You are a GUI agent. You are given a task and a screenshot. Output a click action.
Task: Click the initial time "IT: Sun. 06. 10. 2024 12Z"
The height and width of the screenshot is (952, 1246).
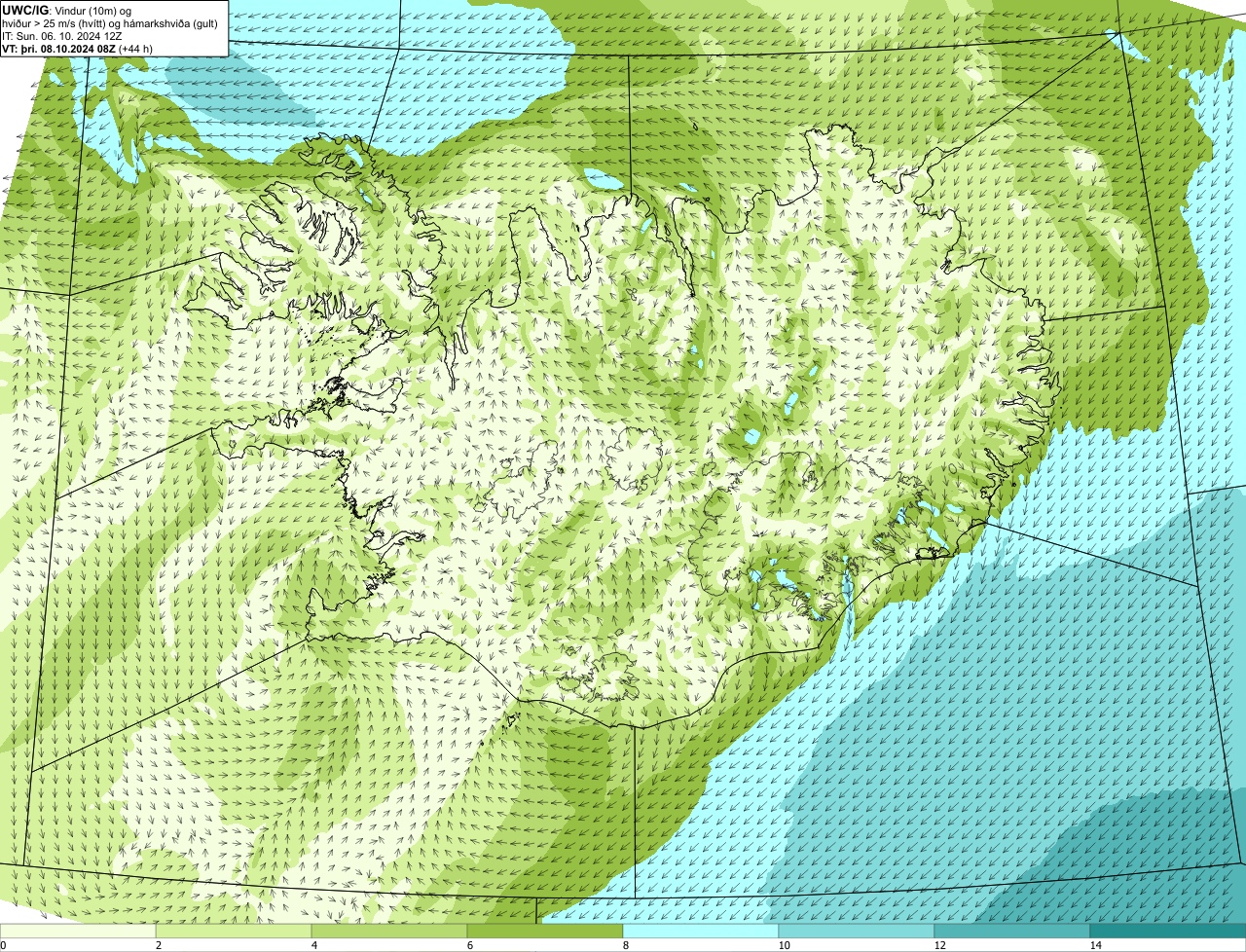tap(62, 35)
